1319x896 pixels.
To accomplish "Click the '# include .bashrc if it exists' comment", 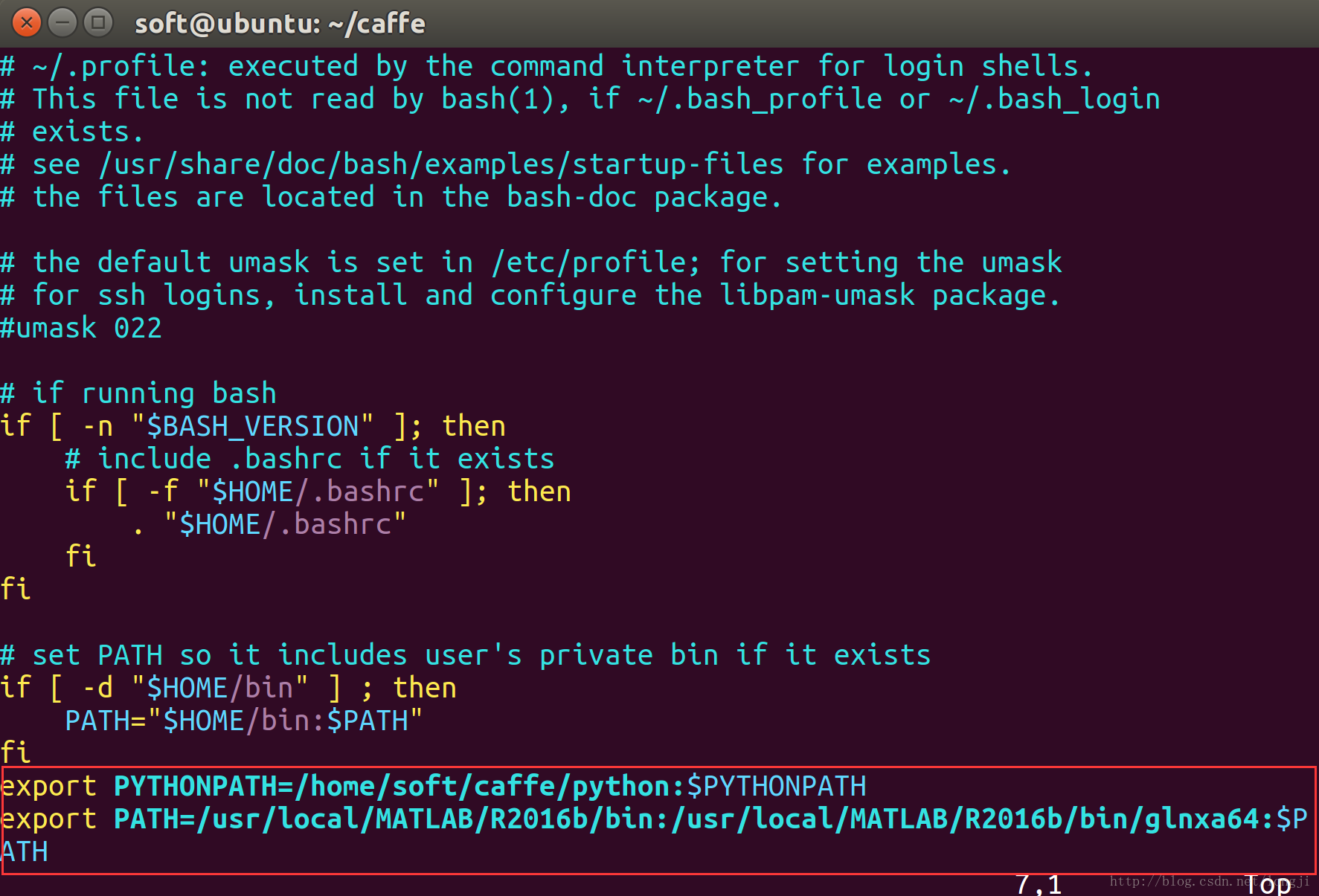I will tap(309, 459).
